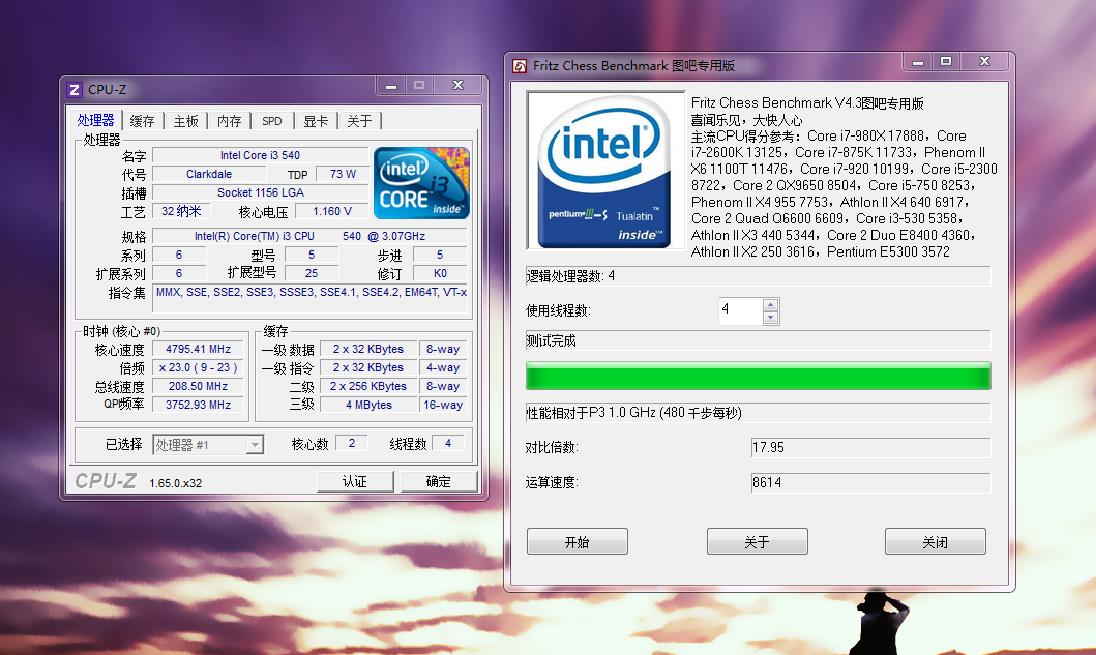This screenshot has height=655, width=1096.
Task: Open the 处理器 #1 selection dropdown
Action: pyautogui.click(x=208, y=445)
